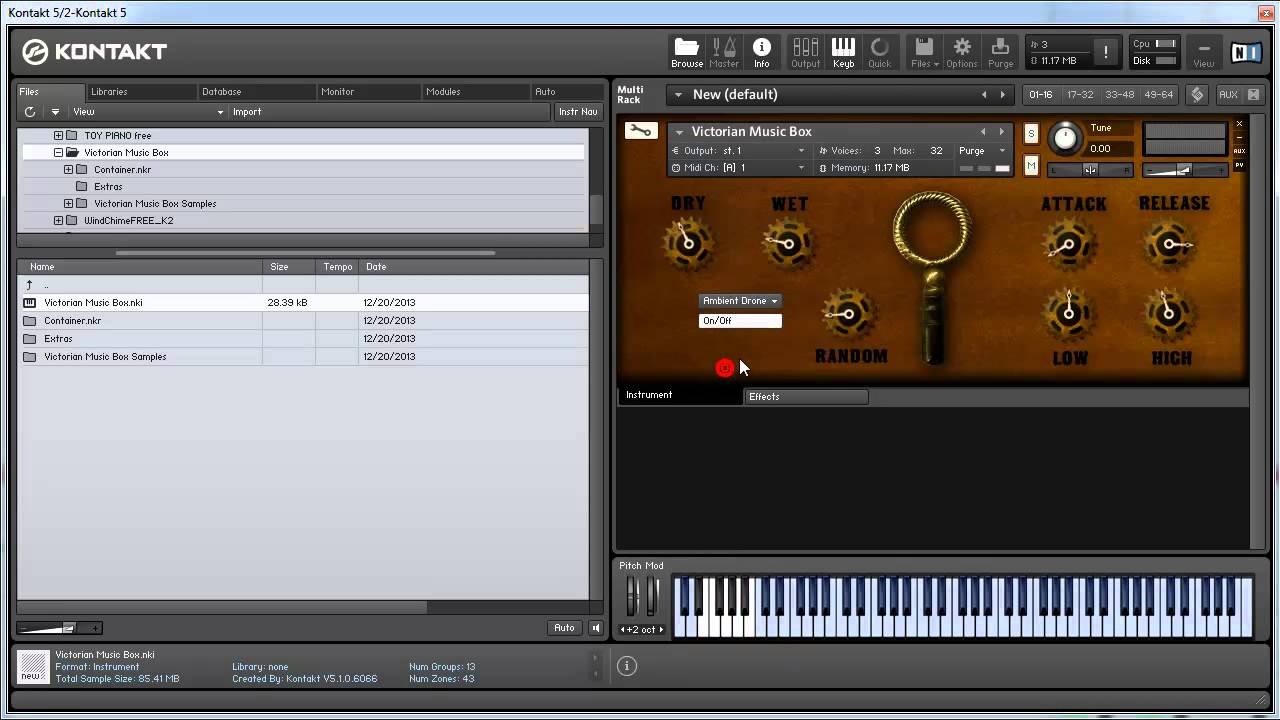Image resolution: width=1280 pixels, height=720 pixels.
Task: Expand the TOY PIANO free folder
Action: (58, 136)
